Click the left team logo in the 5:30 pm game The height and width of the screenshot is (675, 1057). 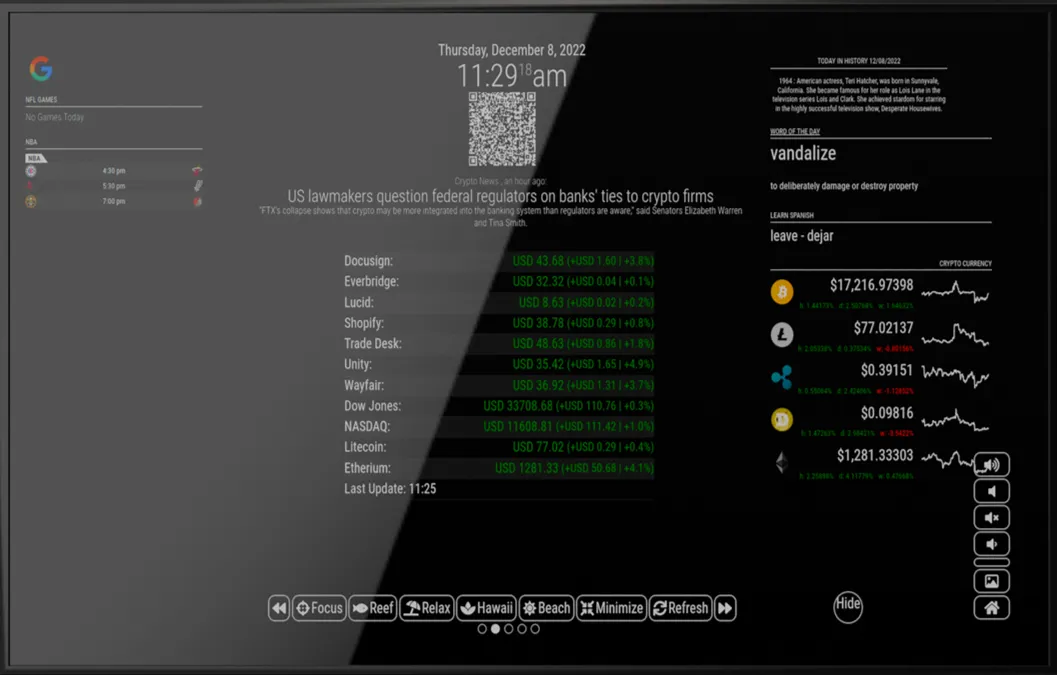click(31, 186)
